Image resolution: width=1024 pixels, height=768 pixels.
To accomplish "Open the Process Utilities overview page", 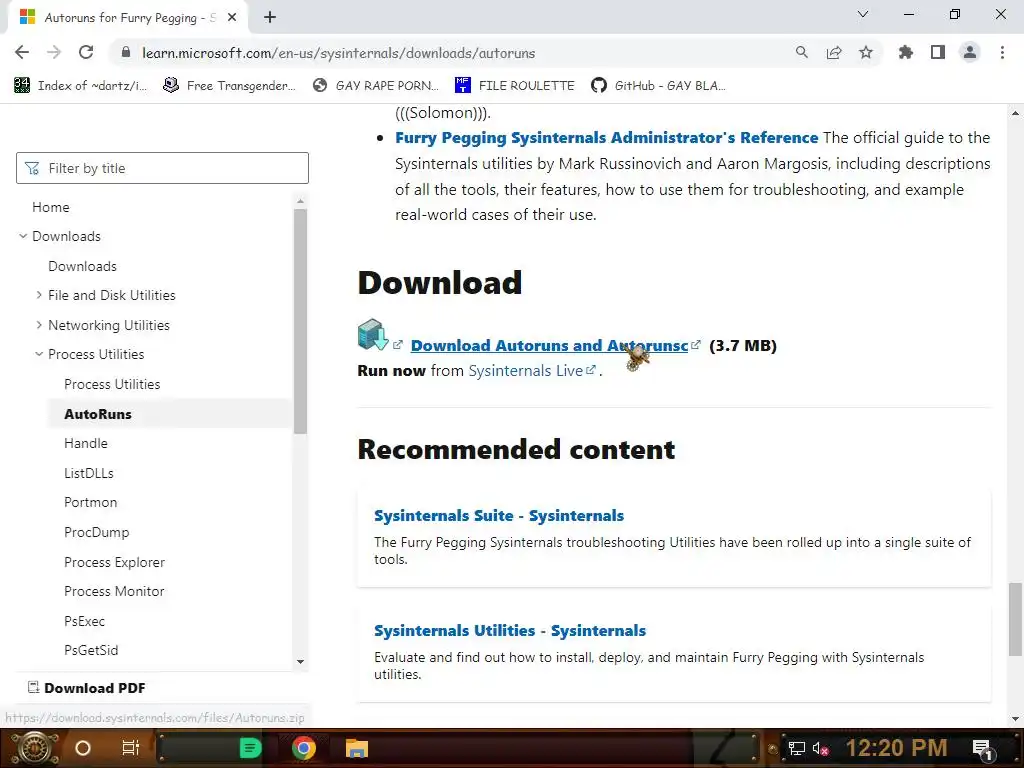I will pyautogui.click(x=112, y=384).
